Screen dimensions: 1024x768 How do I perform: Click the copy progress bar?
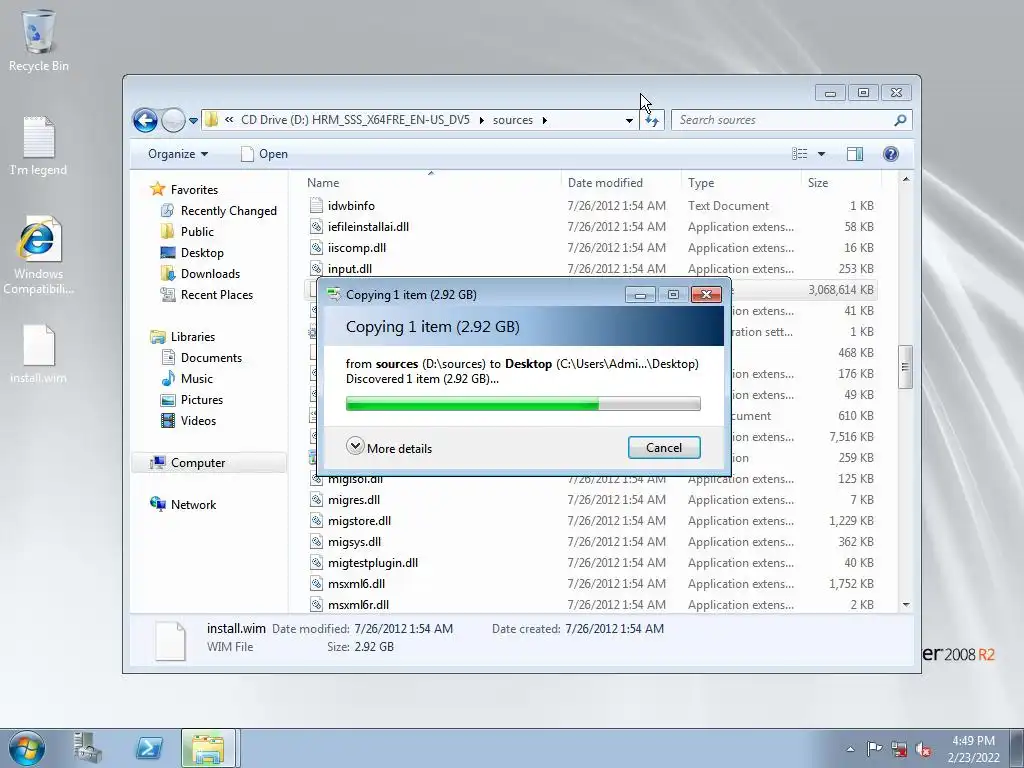click(x=523, y=404)
